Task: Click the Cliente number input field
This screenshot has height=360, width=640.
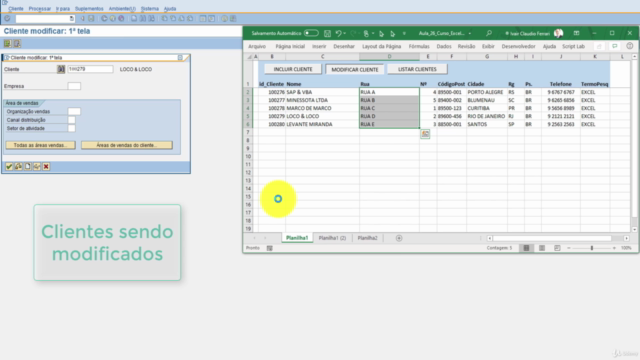Action: (x=90, y=69)
